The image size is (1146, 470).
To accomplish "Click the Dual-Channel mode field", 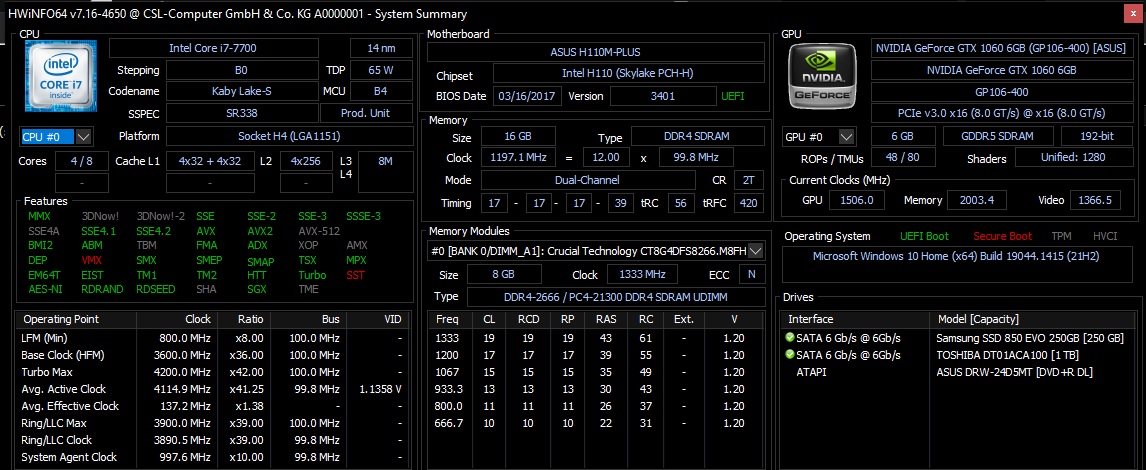I will point(588,180).
